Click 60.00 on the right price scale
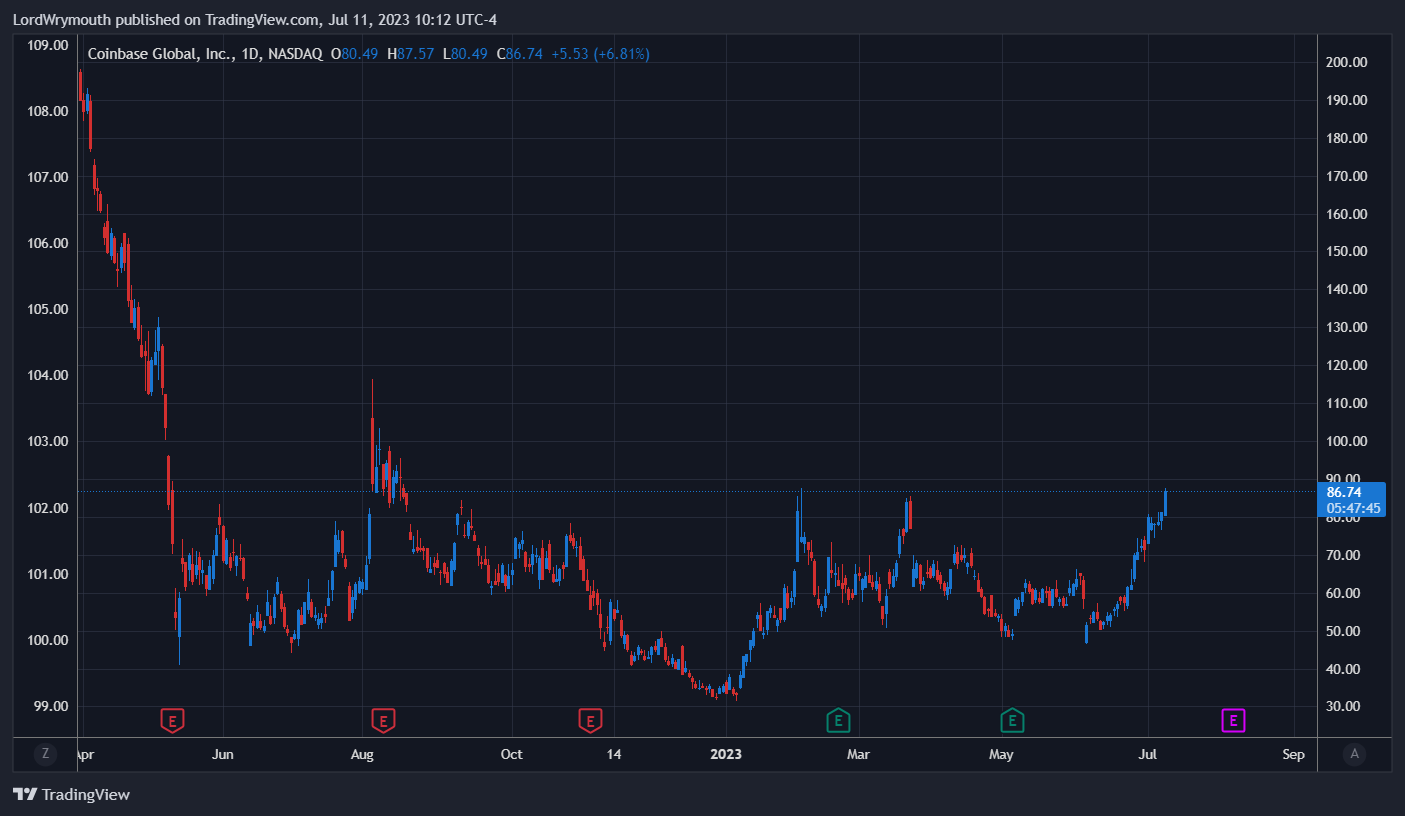 [1343, 593]
